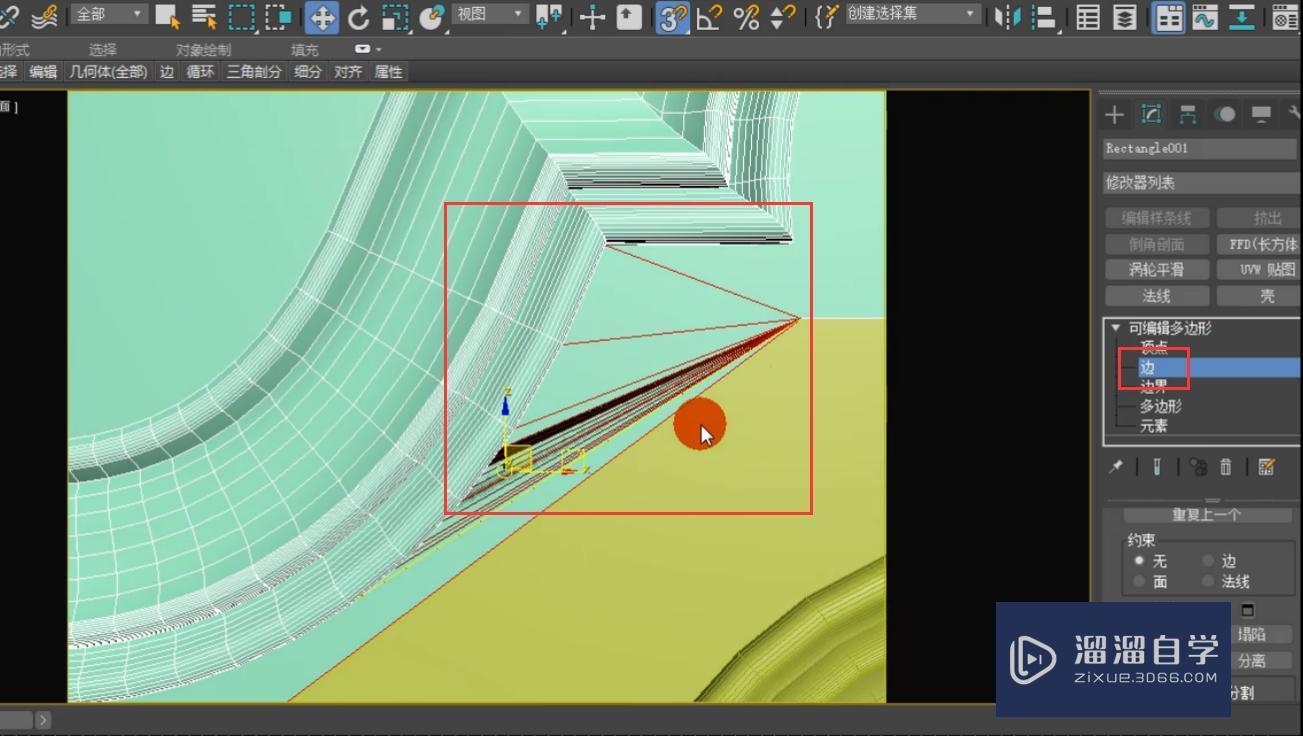This screenshot has height=736, width=1303.
Task: Open the 填充 ribbon tab
Action: 305,49
